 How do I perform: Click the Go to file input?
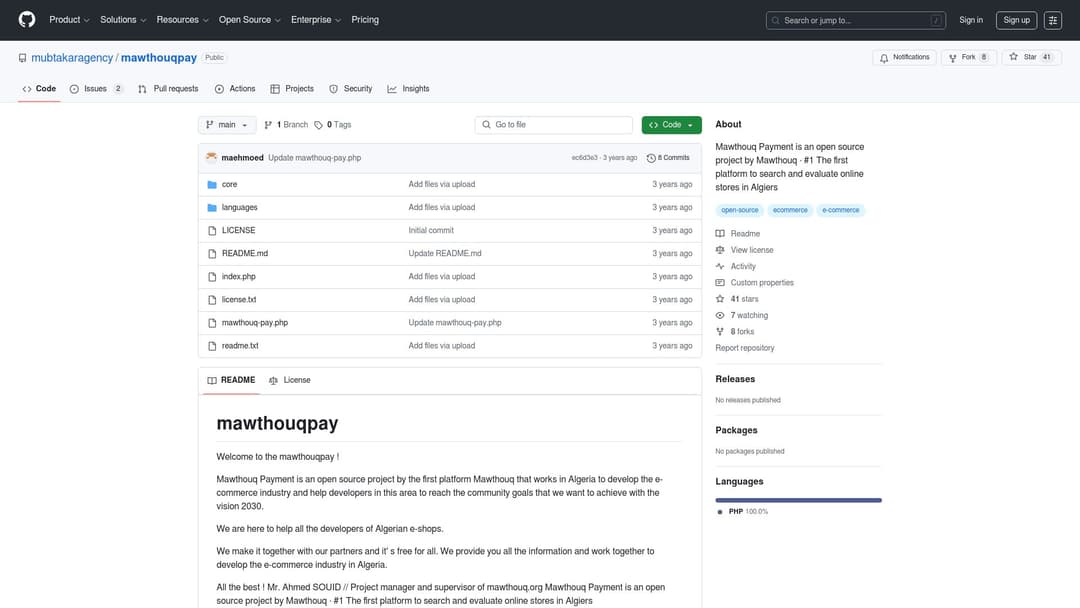[x=553, y=125]
